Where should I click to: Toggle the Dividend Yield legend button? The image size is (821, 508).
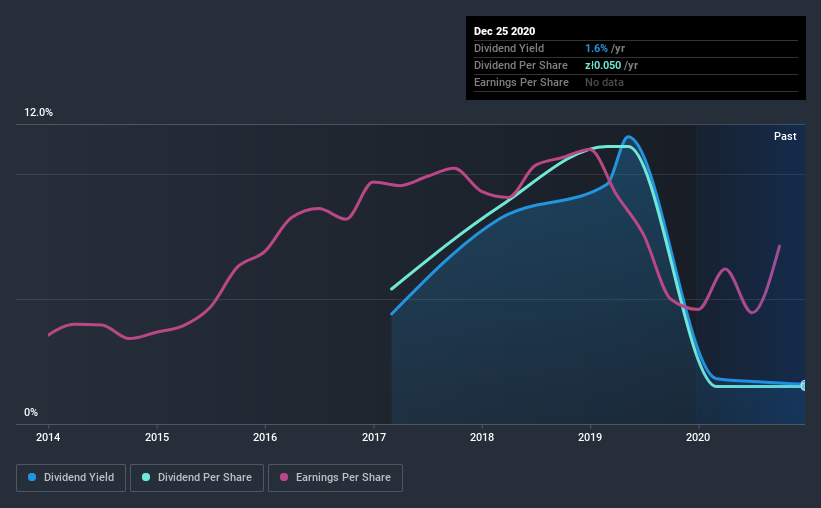click(x=71, y=478)
